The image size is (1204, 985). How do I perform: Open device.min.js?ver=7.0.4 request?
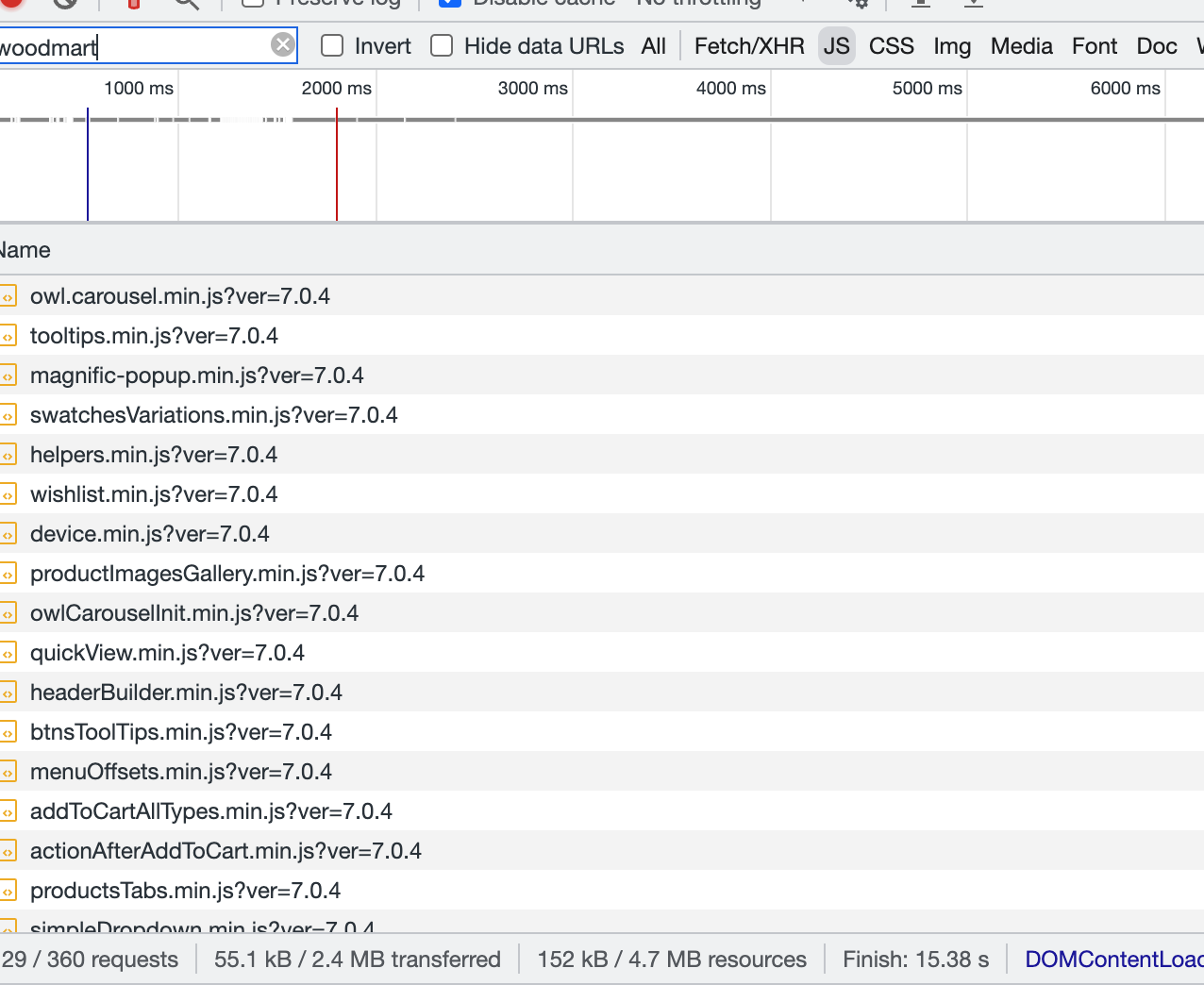[x=602, y=534]
